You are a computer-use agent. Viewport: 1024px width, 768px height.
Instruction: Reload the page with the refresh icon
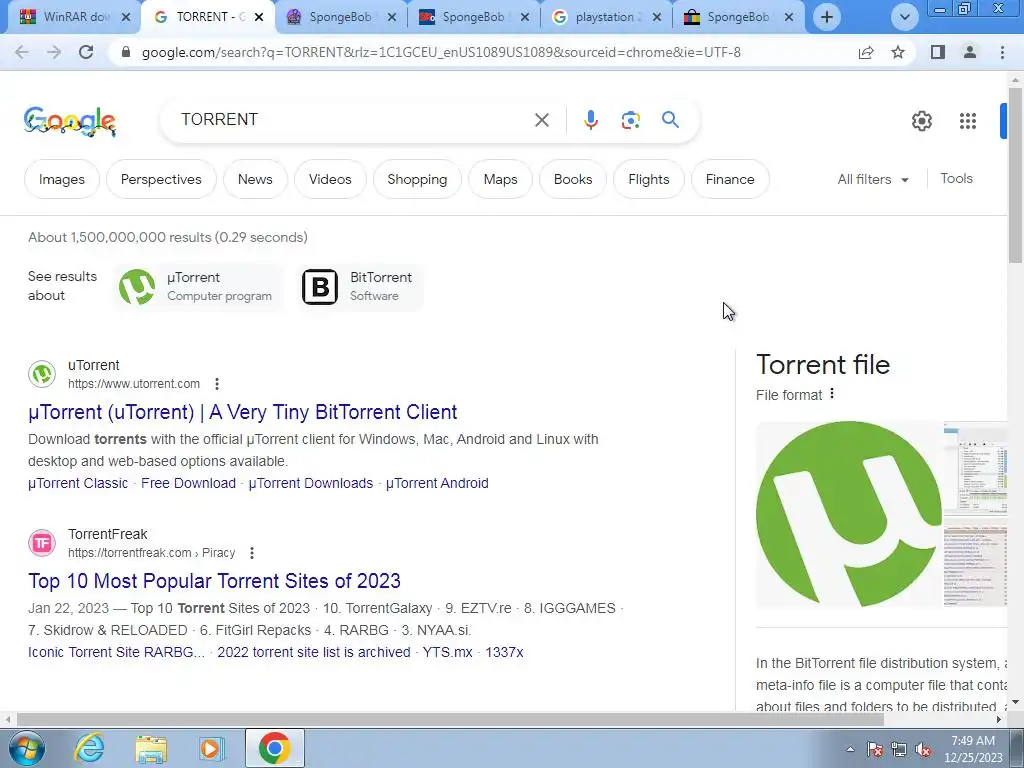(x=86, y=52)
